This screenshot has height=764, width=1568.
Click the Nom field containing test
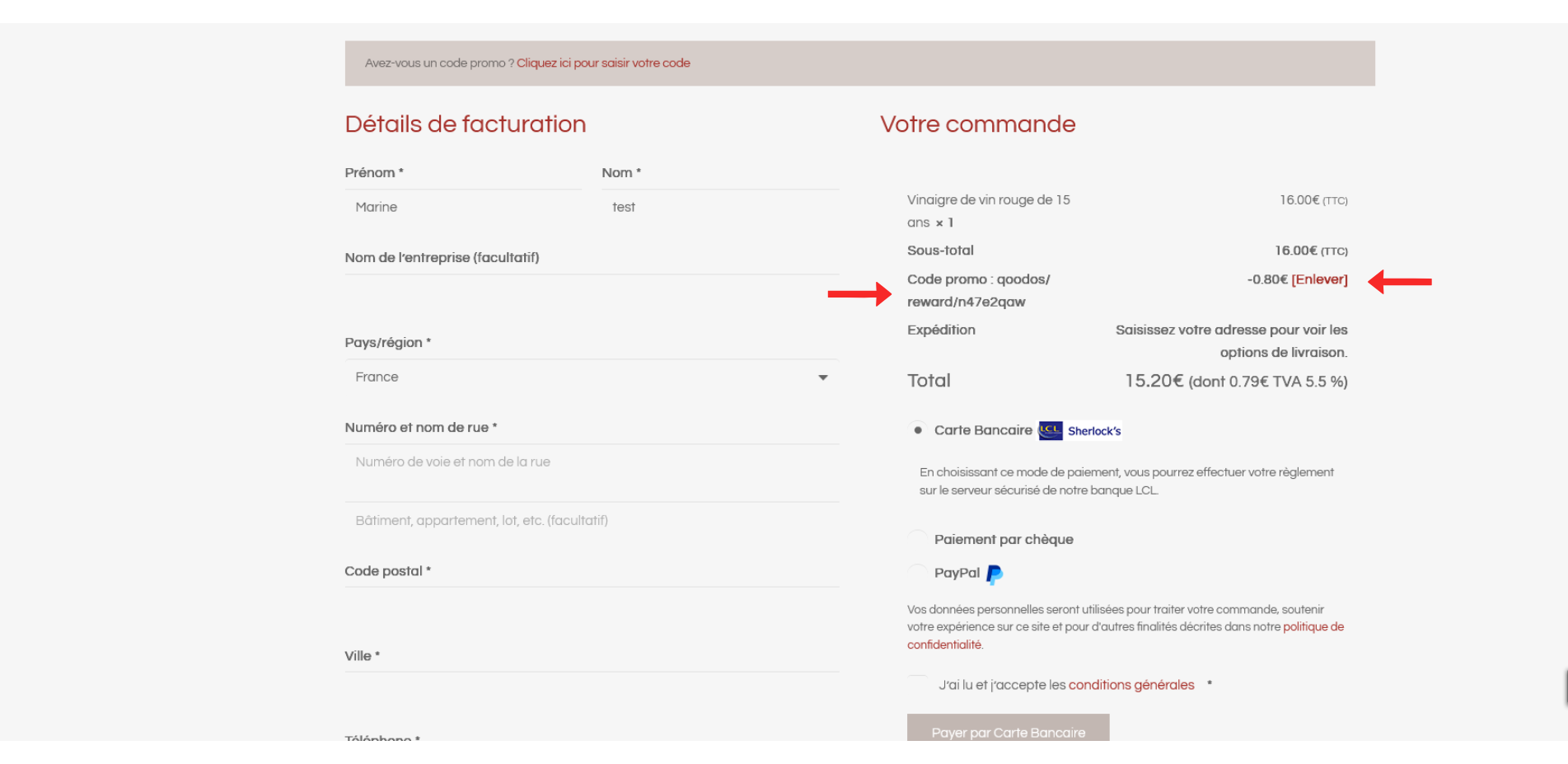point(720,208)
